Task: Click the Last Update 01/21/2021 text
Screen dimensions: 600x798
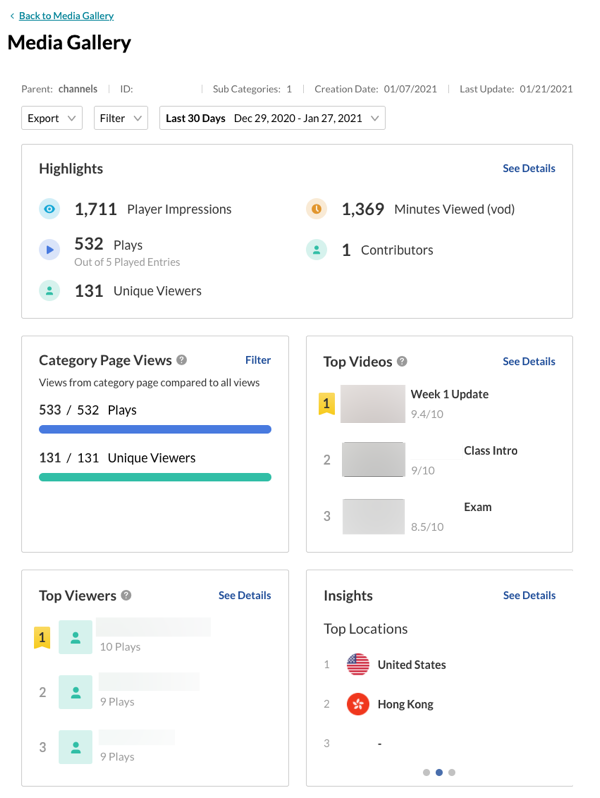Action: [x=516, y=89]
